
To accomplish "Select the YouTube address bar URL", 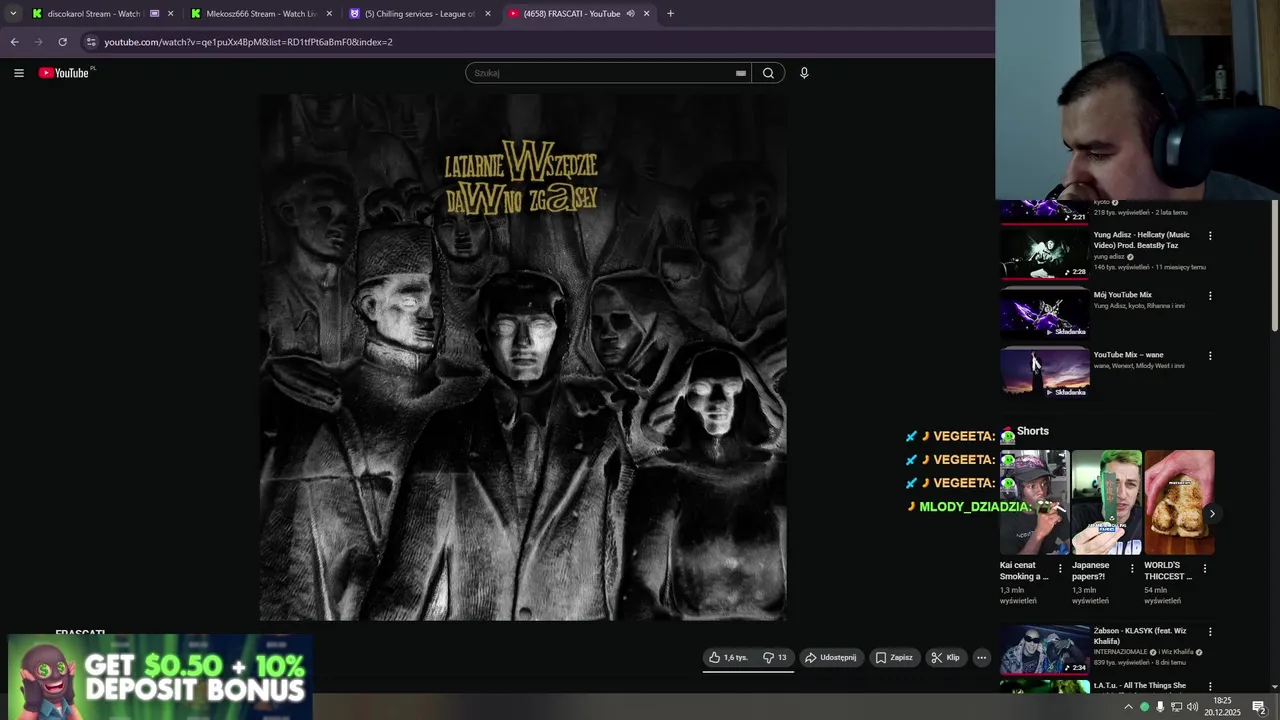I will 248,42.
